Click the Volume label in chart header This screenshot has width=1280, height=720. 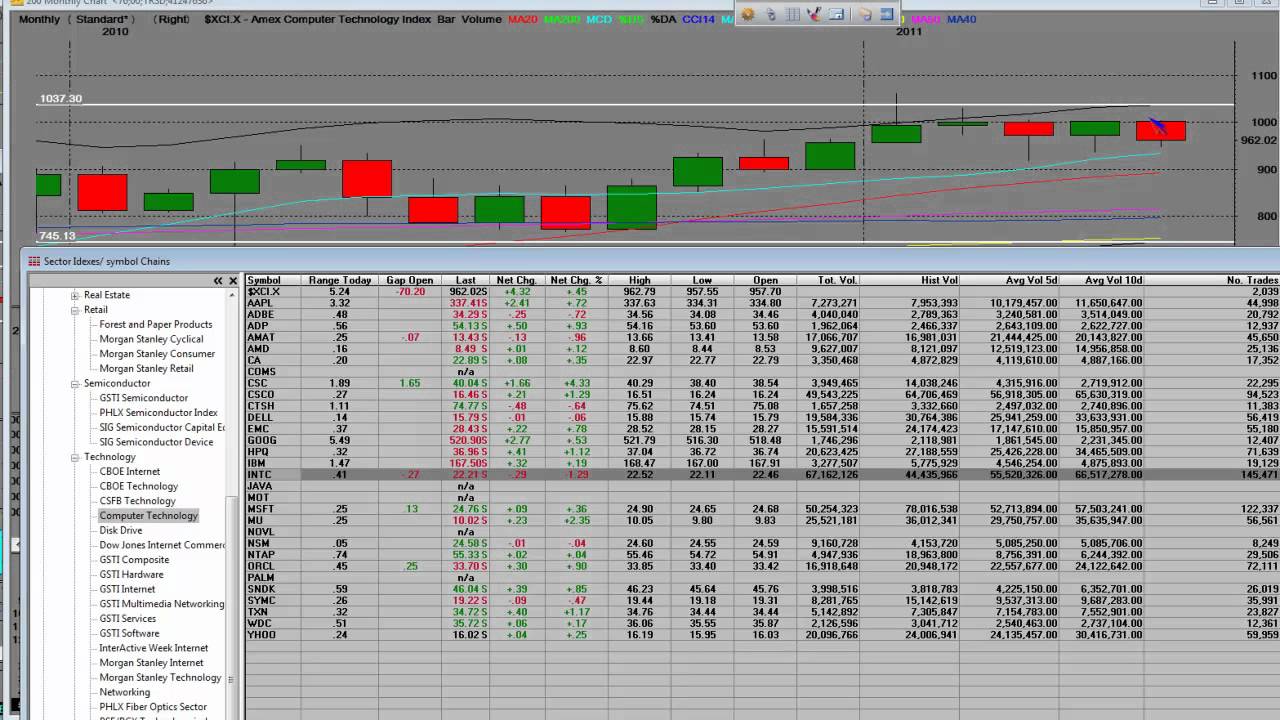coord(481,19)
